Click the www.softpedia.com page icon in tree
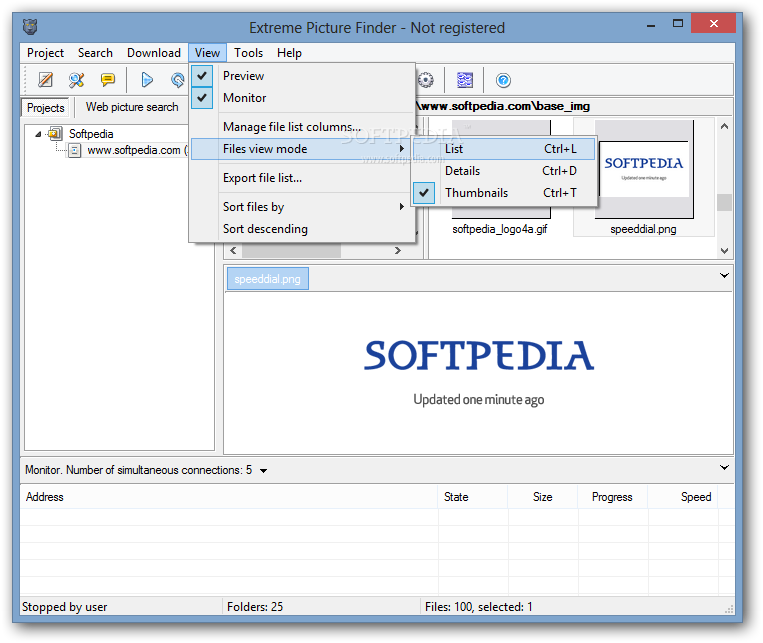This screenshot has height=643, width=763. click(74, 150)
